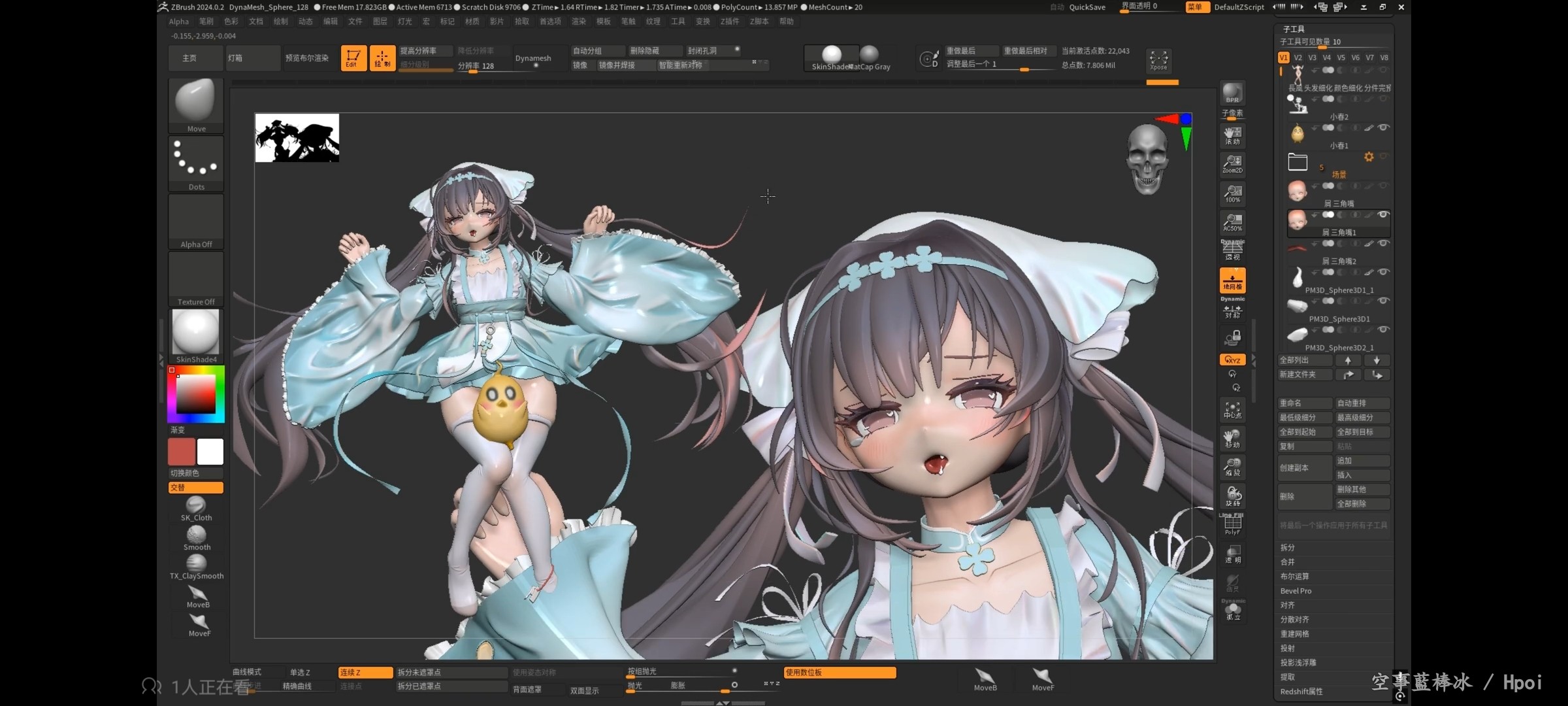Open the Move brush selector thumbnail
This screenshot has width=1568, height=706.
[196, 106]
